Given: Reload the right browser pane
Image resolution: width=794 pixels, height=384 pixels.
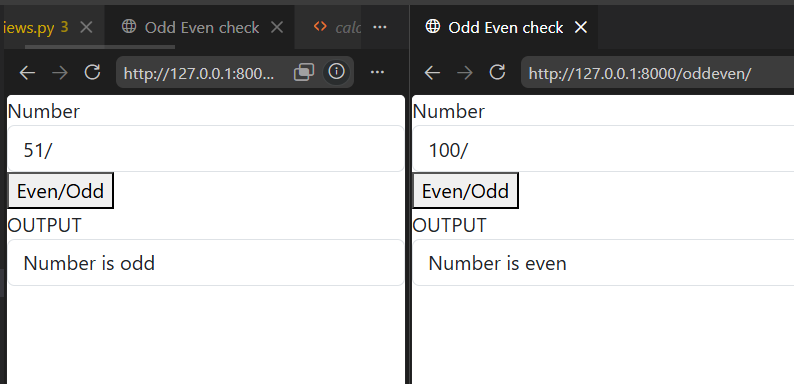Looking at the screenshot, I should [x=497, y=72].
